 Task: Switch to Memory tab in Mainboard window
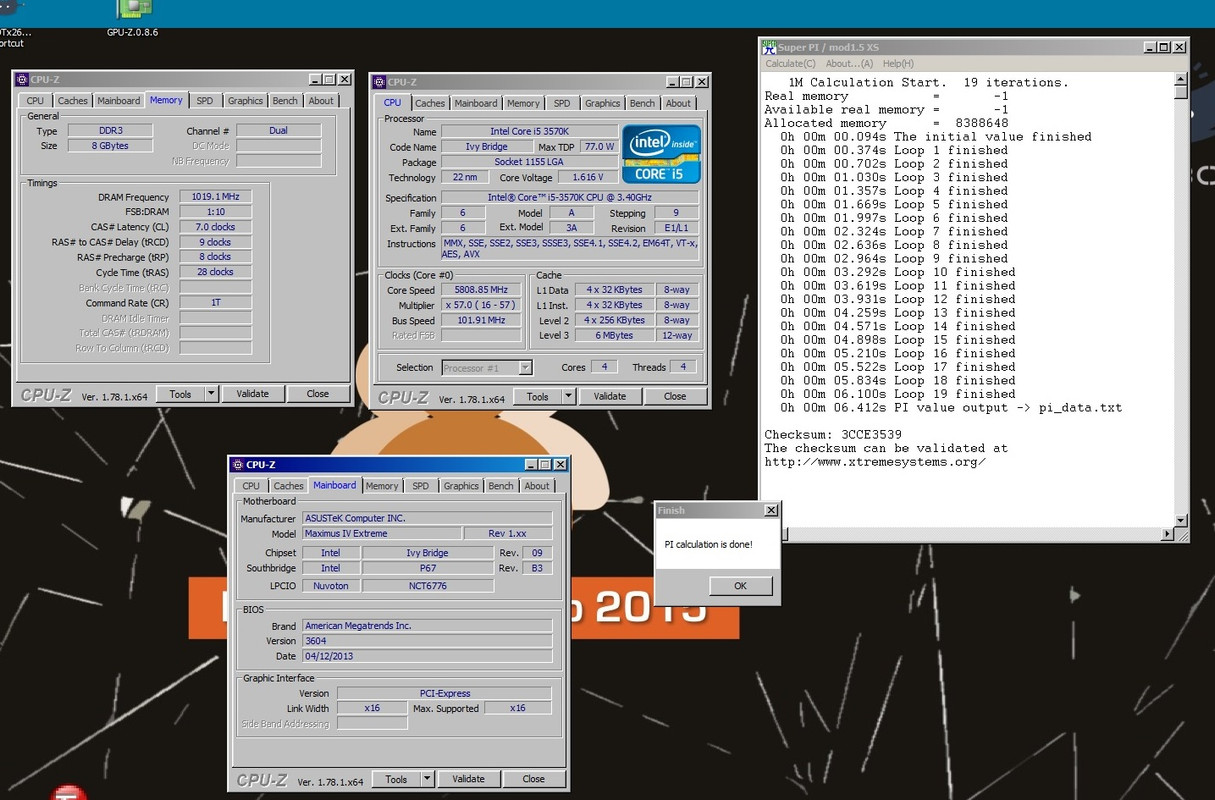pyautogui.click(x=382, y=486)
